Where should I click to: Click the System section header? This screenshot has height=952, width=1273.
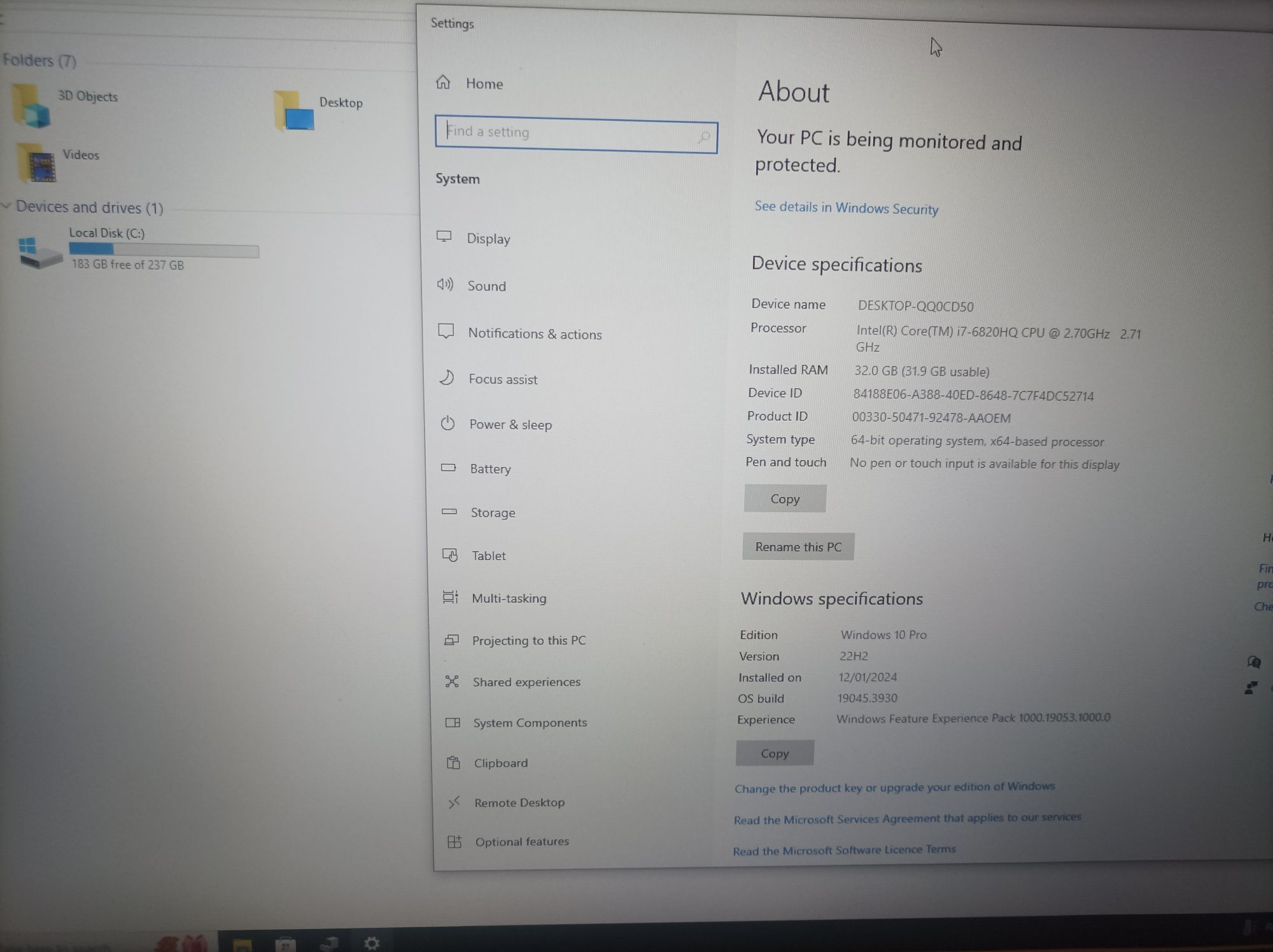(x=457, y=179)
